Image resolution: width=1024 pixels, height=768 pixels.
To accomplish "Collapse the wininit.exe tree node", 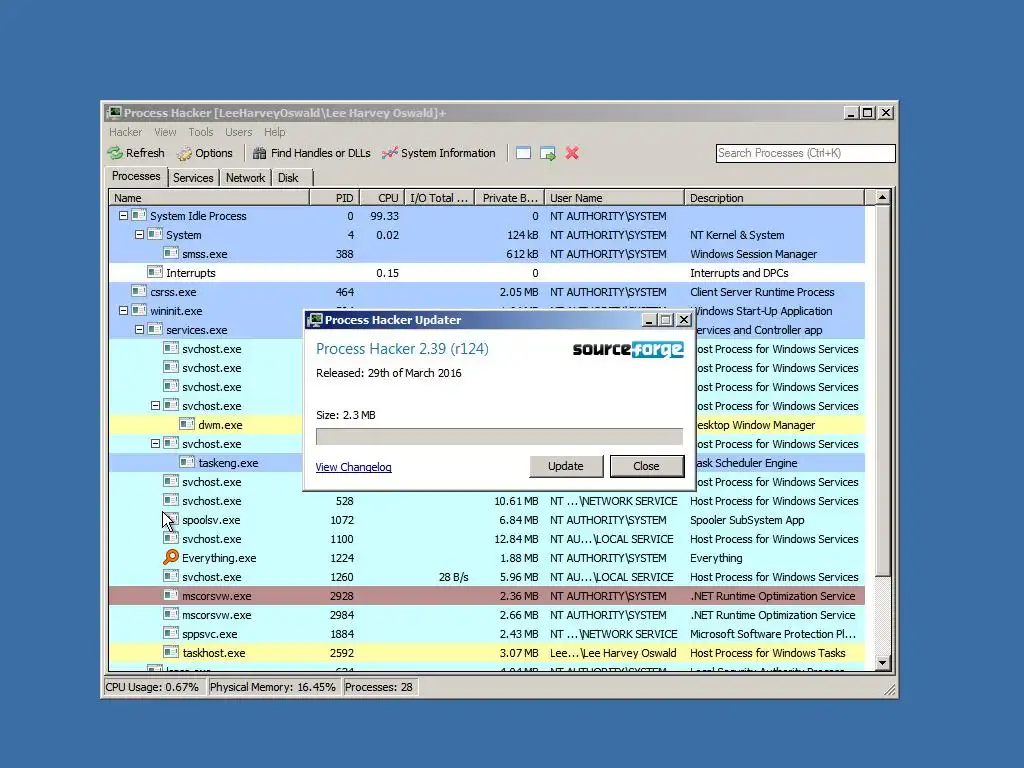I will click(x=123, y=310).
